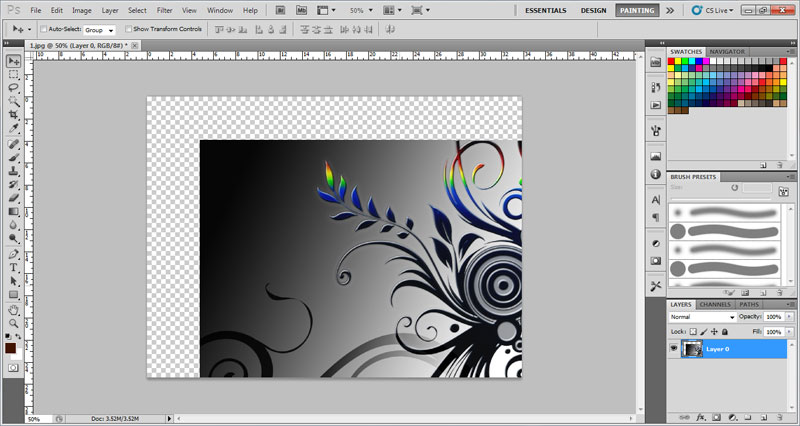Open the Fill slider arrow
800x426 pixels.
pos(789,332)
